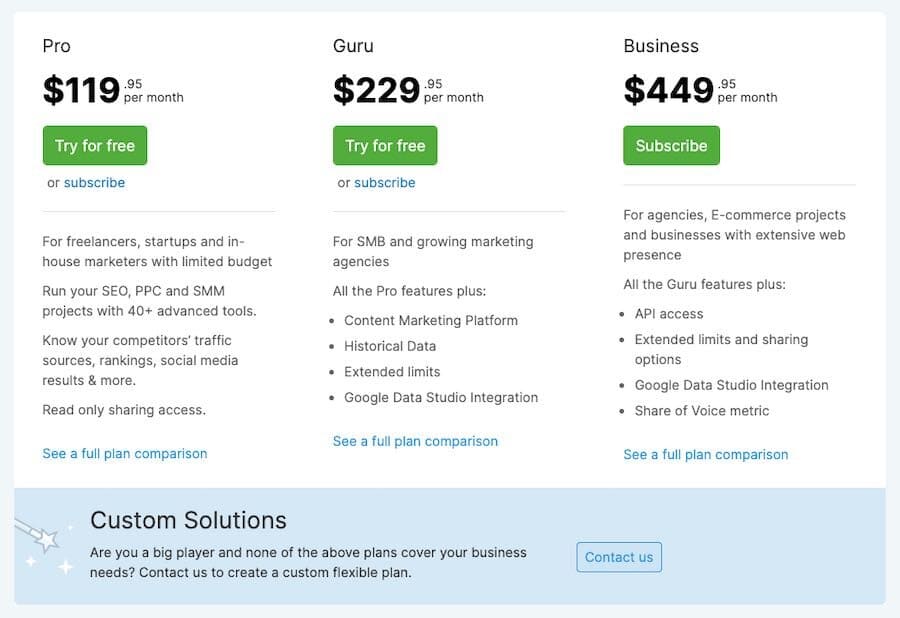Click Try for free under Pro plan
This screenshot has width=900, height=618.
[95, 145]
